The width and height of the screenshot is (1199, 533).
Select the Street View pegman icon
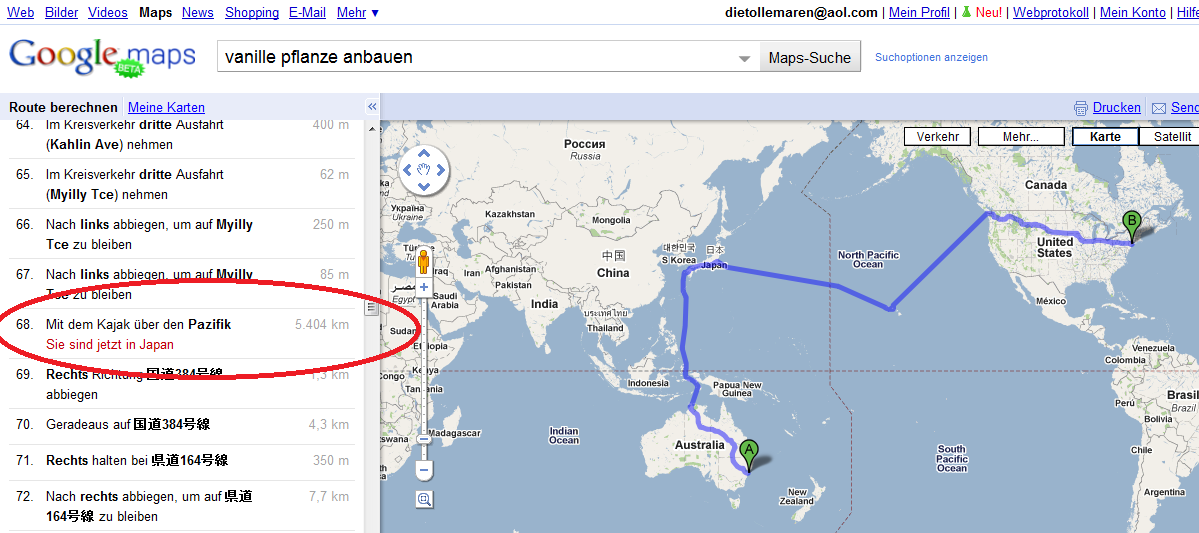point(423,261)
